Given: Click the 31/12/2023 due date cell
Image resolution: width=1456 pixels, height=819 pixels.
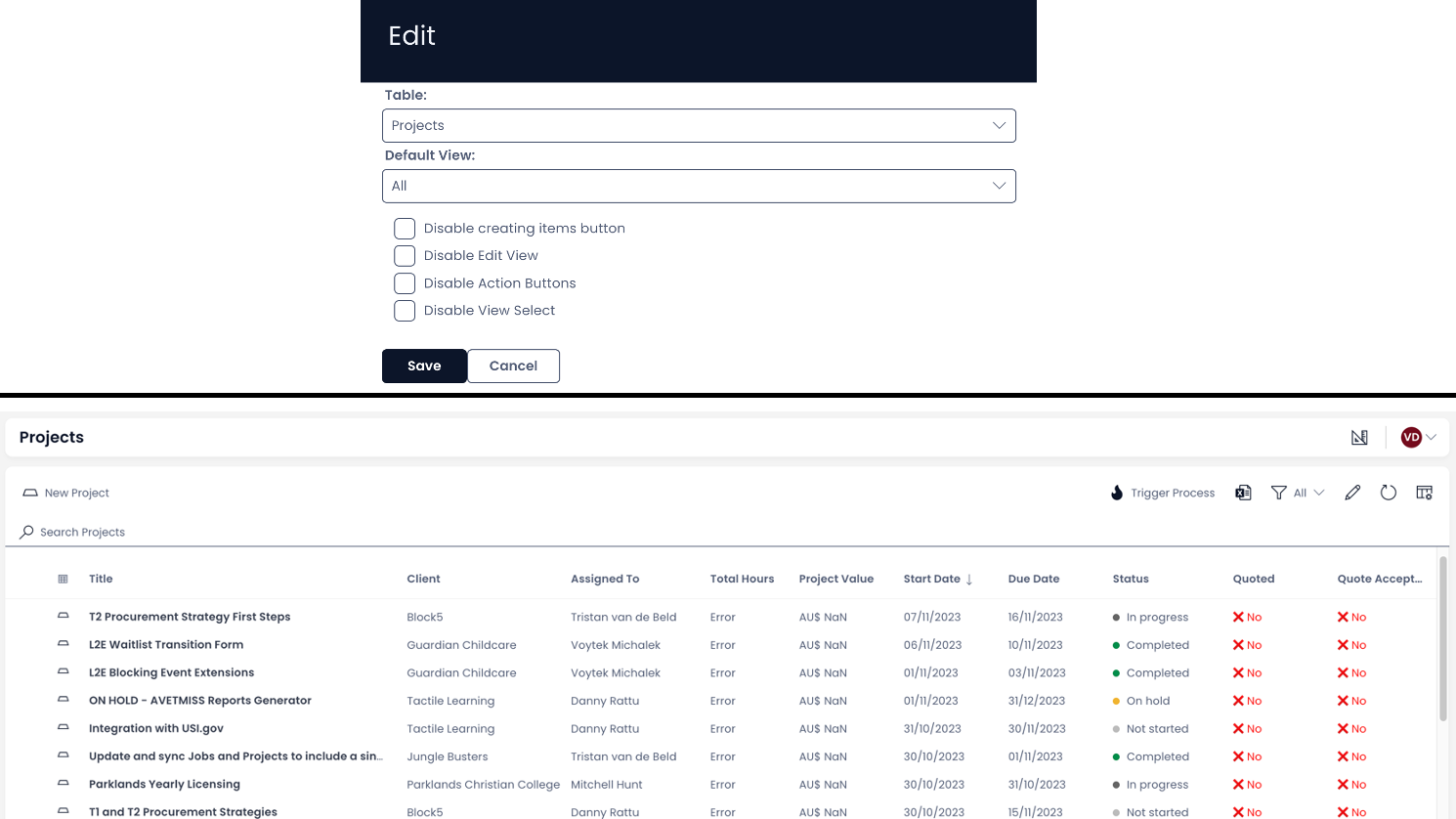Looking at the screenshot, I should tap(1035, 701).
